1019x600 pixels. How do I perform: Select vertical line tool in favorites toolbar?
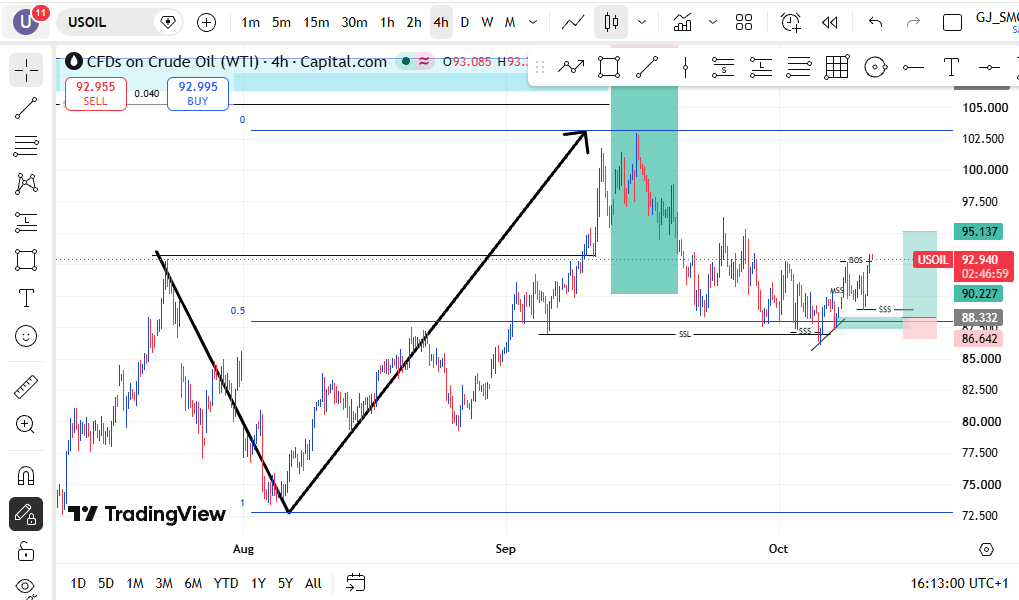pyautogui.click(x=685, y=67)
